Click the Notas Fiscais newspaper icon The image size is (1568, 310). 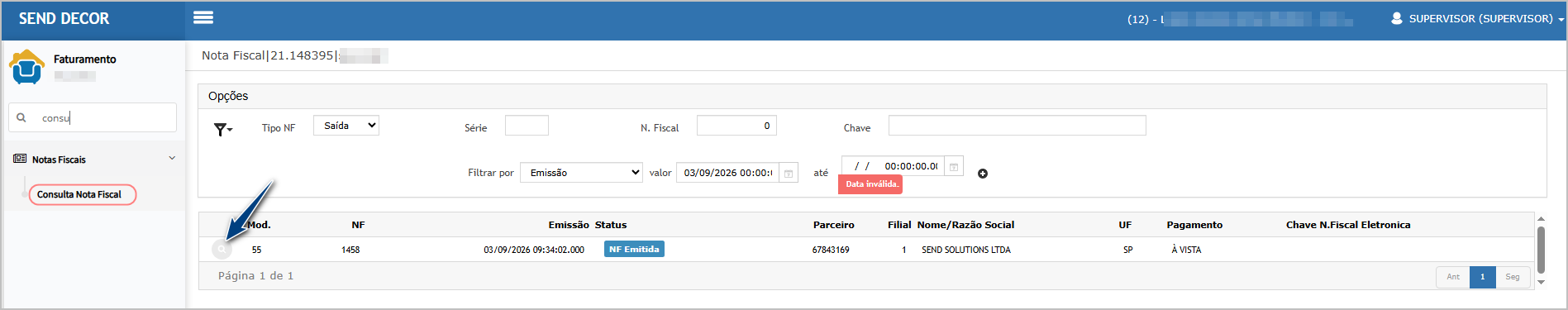20,159
